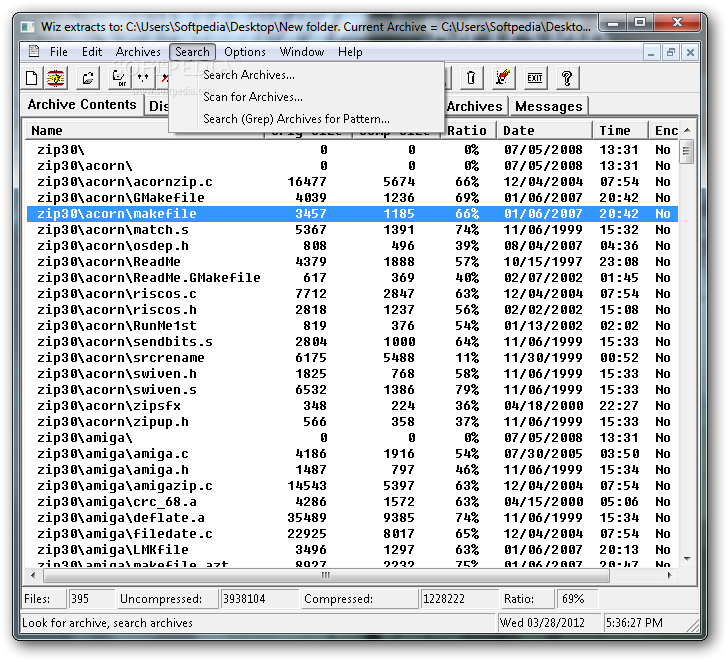Click the Wiz application icon in title bar
728x661 pixels.
point(28,27)
